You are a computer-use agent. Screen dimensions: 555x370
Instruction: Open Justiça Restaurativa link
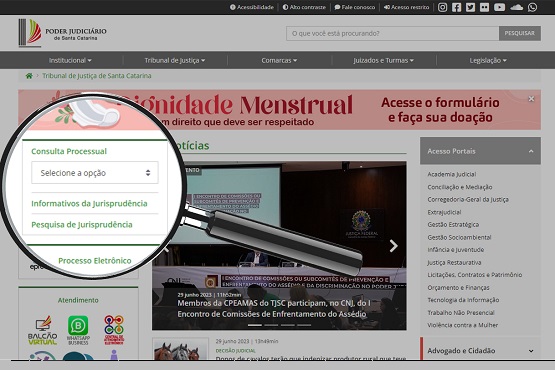pyautogui.click(x=454, y=262)
